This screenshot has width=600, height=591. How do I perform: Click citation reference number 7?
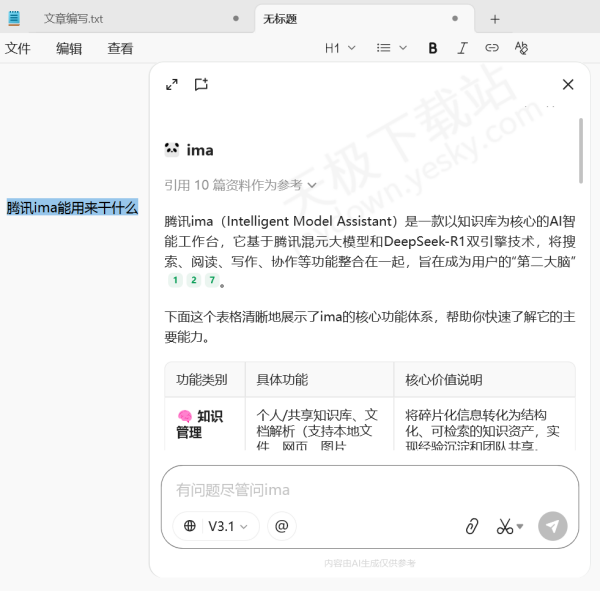click(211, 281)
